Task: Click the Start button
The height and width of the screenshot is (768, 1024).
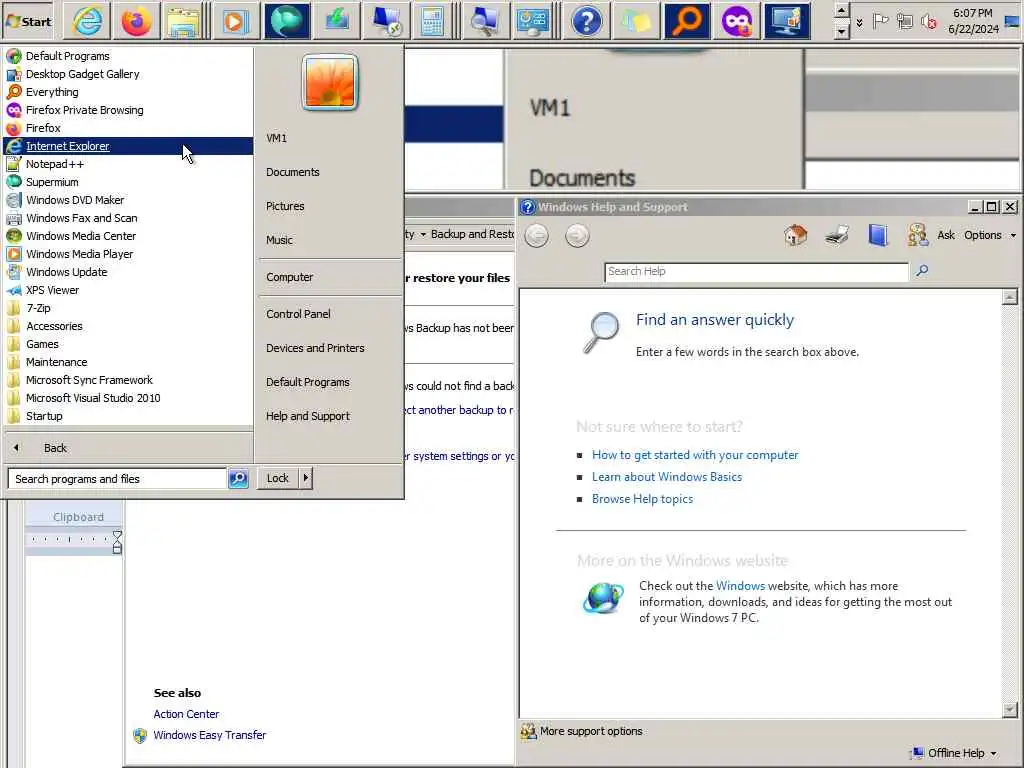Action: (x=29, y=21)
